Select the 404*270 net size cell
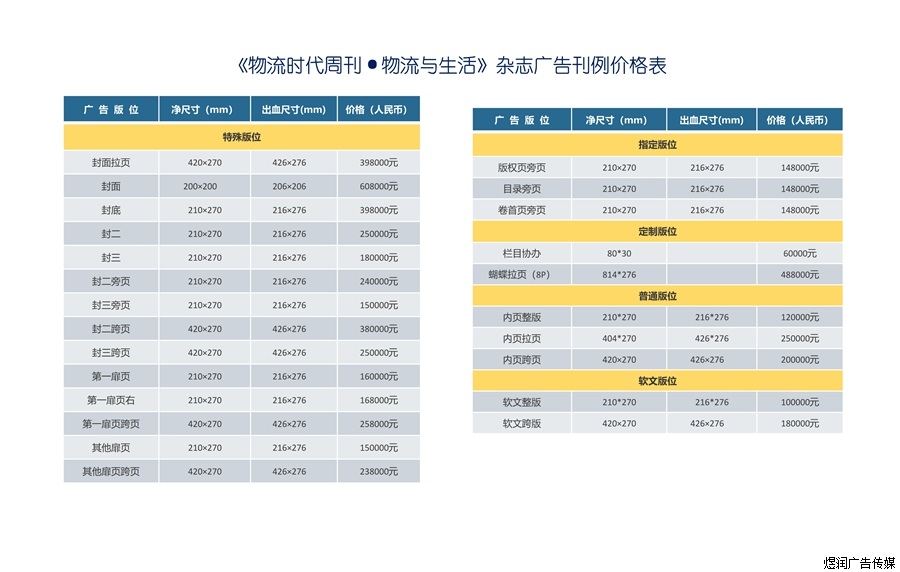Image resolution: width=900 pixels, height=572 pixels. click(619, 338)
